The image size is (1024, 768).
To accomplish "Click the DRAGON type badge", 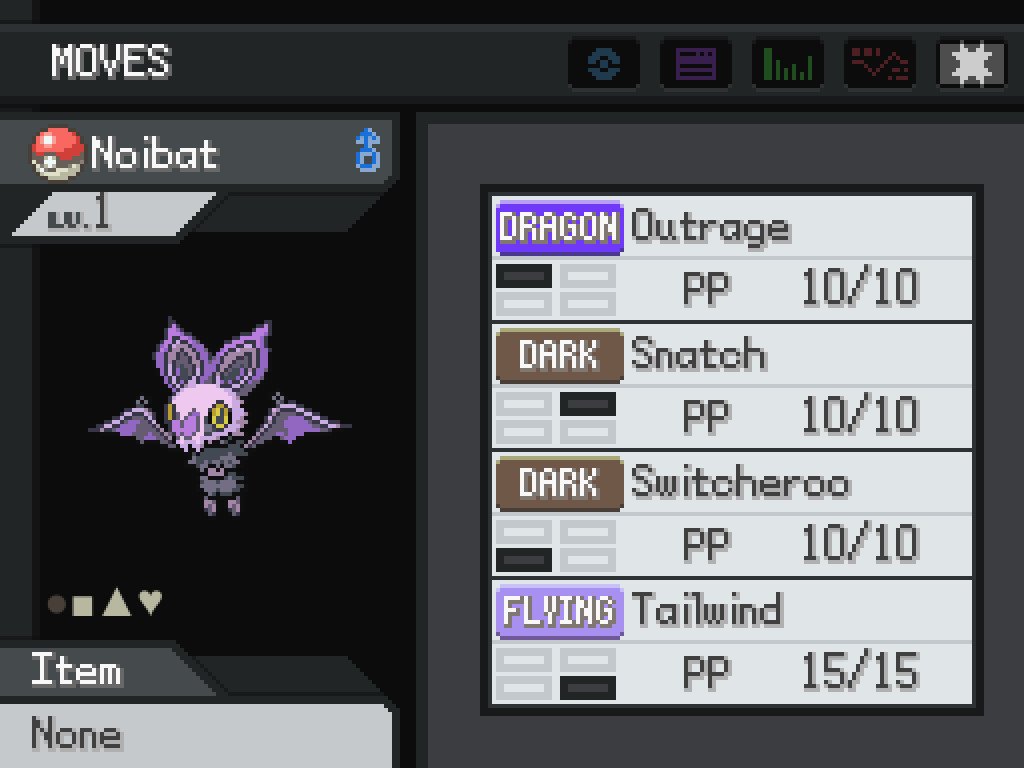I will pyautogui.click(x=560, y=227).
